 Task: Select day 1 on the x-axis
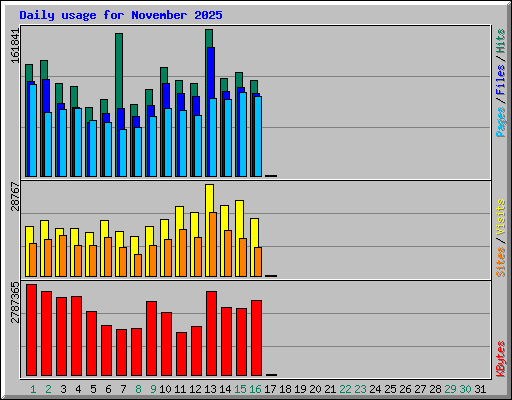pyautogui.click(x=33, y=389)
